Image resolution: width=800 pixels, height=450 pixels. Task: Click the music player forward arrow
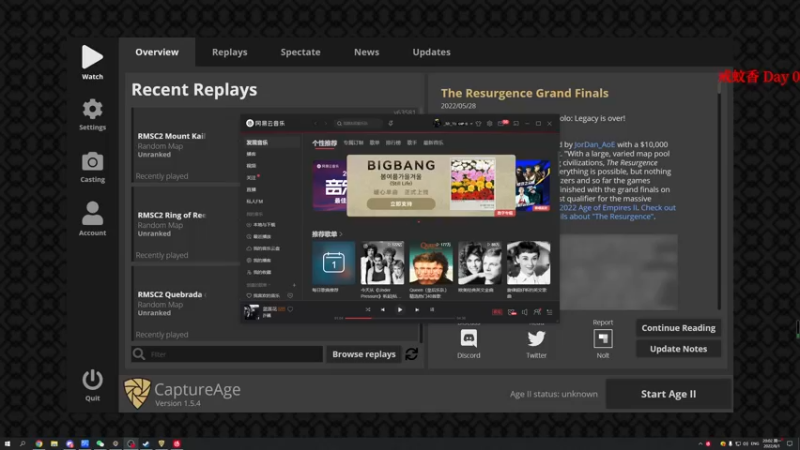[x=326, y=123]
